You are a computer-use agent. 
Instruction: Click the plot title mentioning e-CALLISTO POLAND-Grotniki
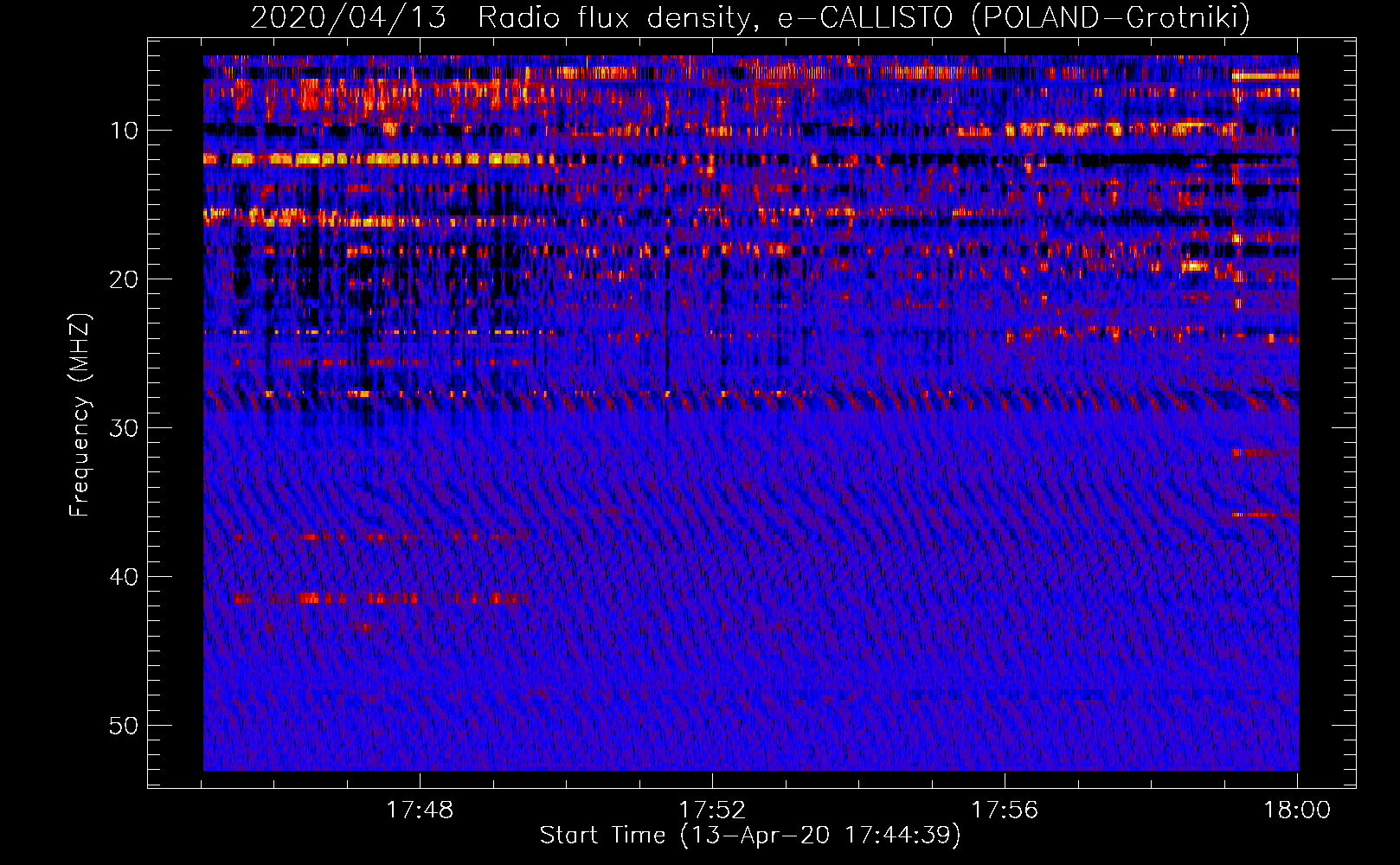(x=750, y=17)
